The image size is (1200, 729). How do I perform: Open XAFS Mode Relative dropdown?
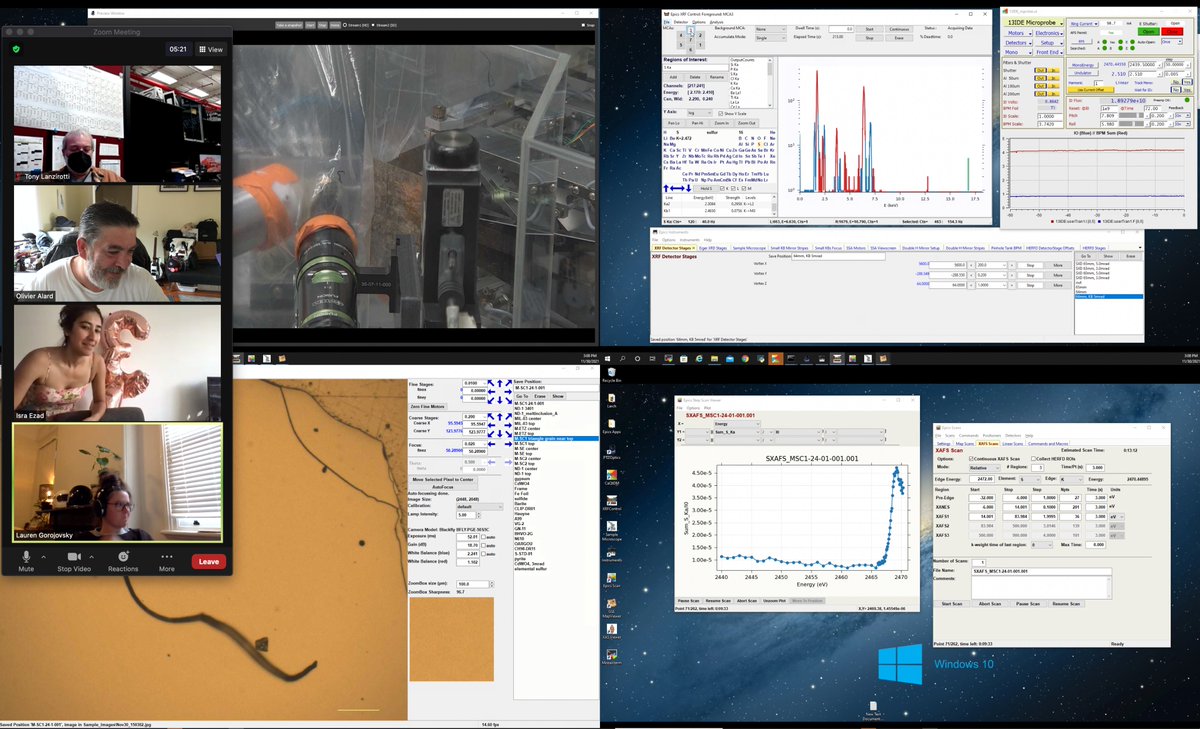984,468
